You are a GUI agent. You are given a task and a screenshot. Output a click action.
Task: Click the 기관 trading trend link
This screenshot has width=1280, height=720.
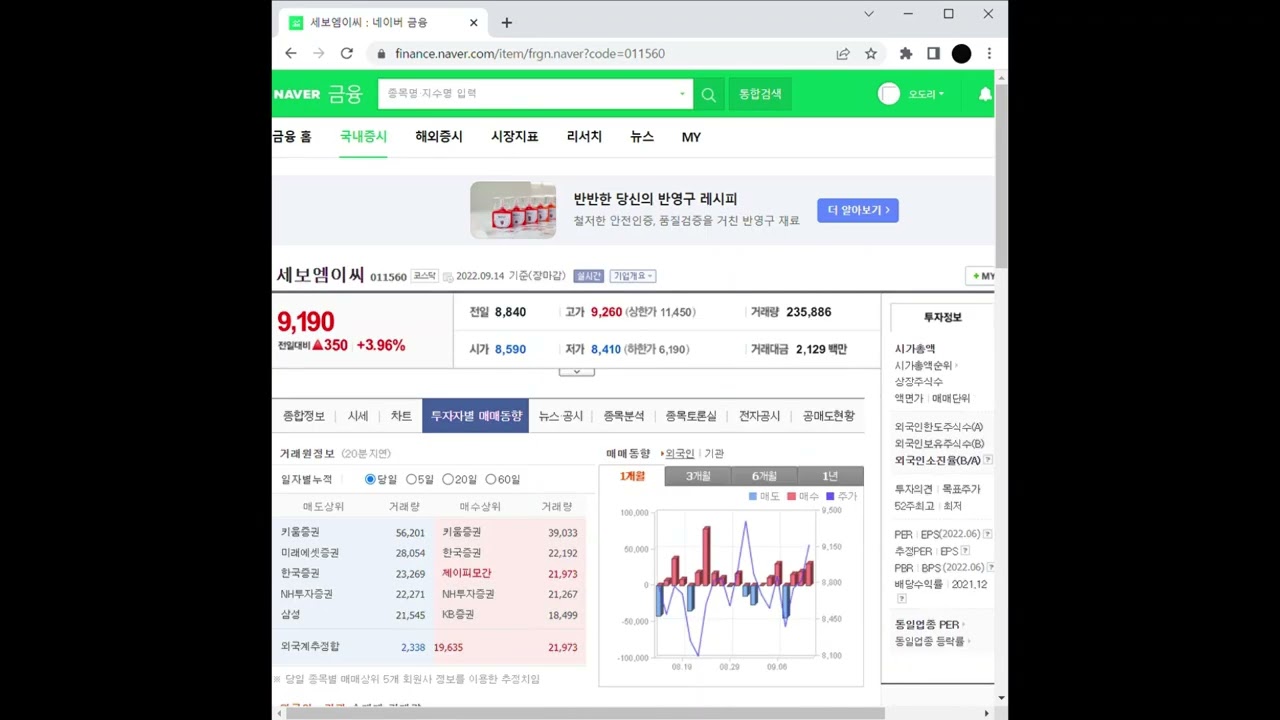pos(714,454)
